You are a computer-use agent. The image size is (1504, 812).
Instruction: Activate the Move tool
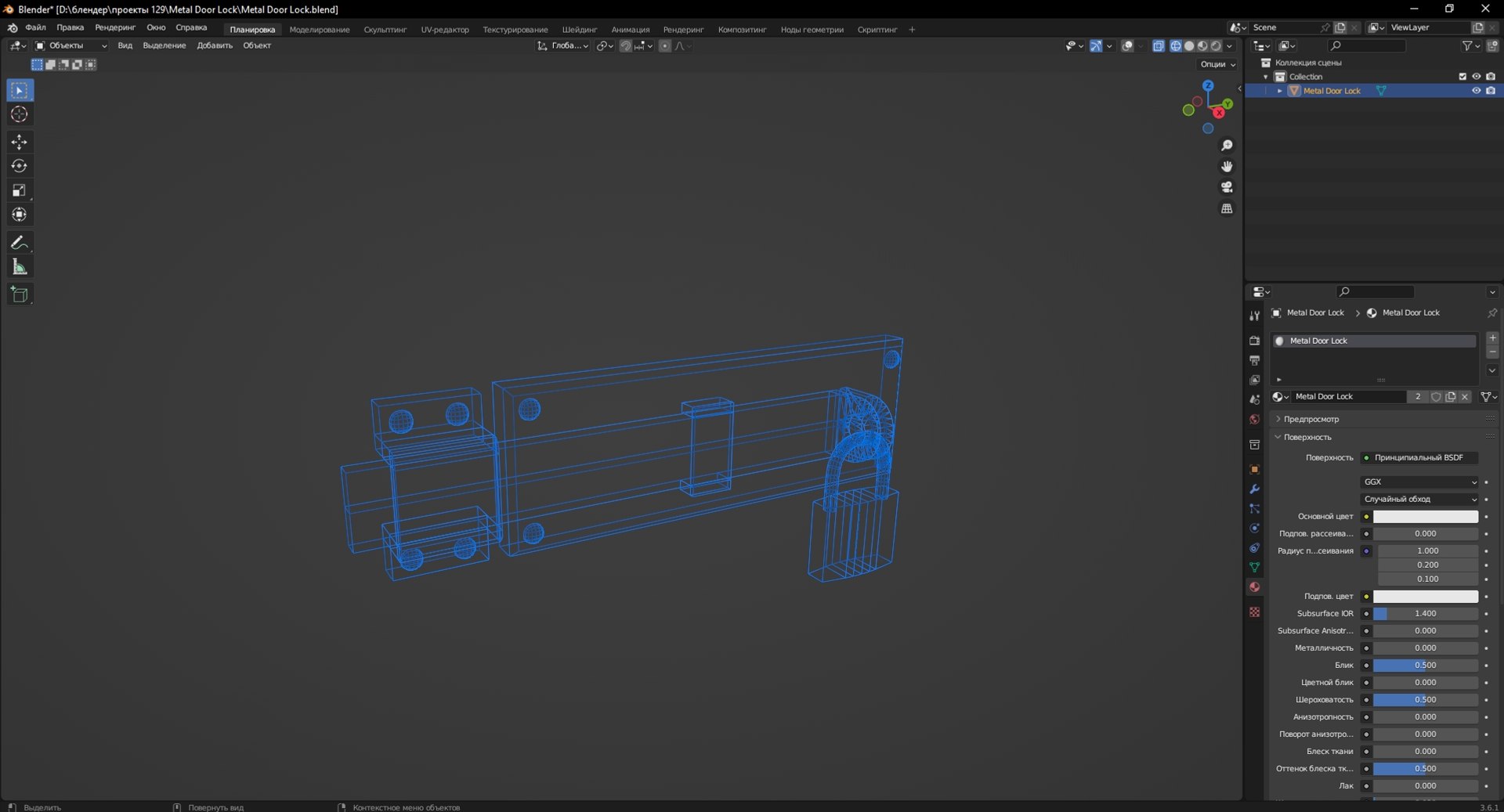[x=20, y=142]
